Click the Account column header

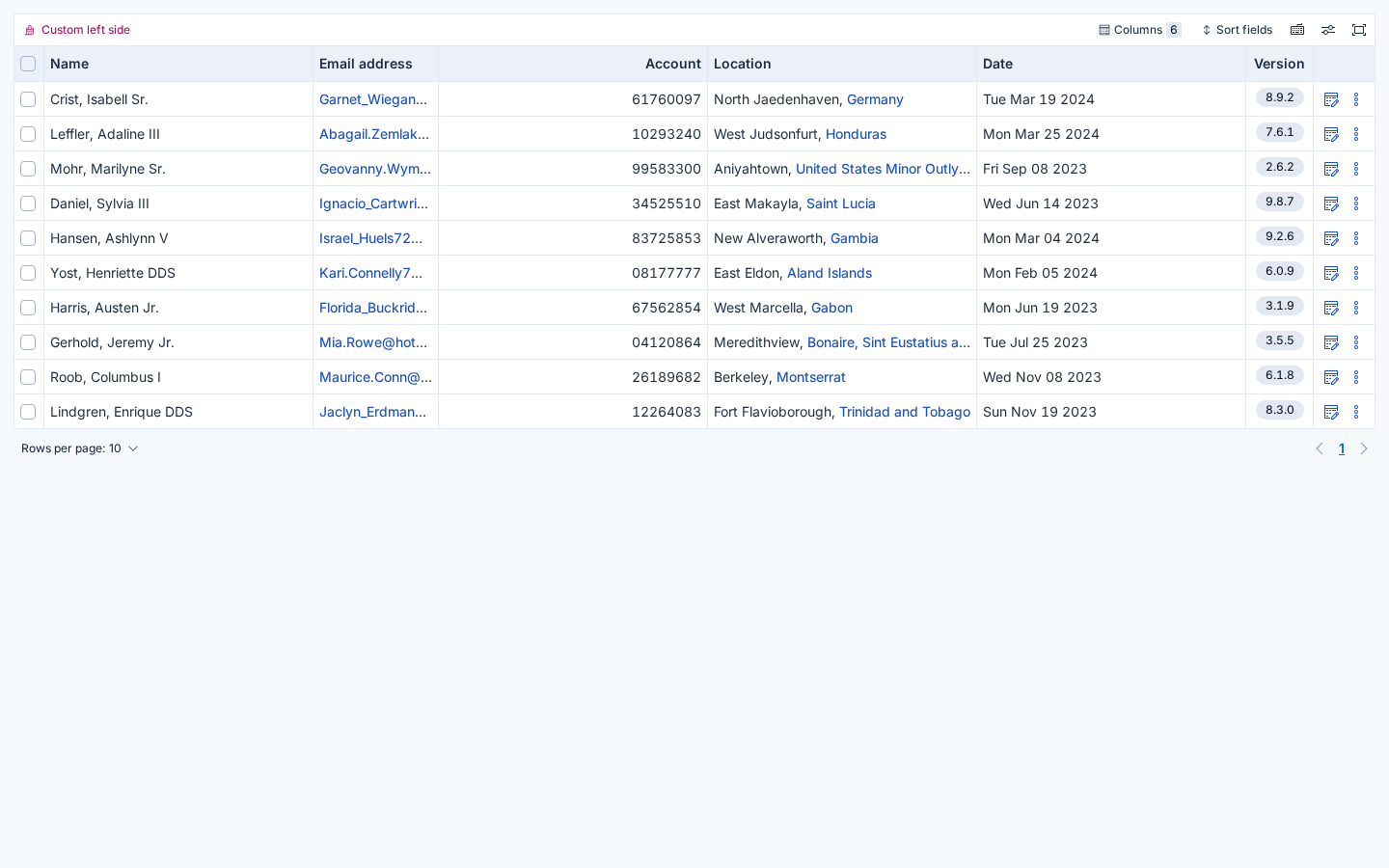coord(573,64)
